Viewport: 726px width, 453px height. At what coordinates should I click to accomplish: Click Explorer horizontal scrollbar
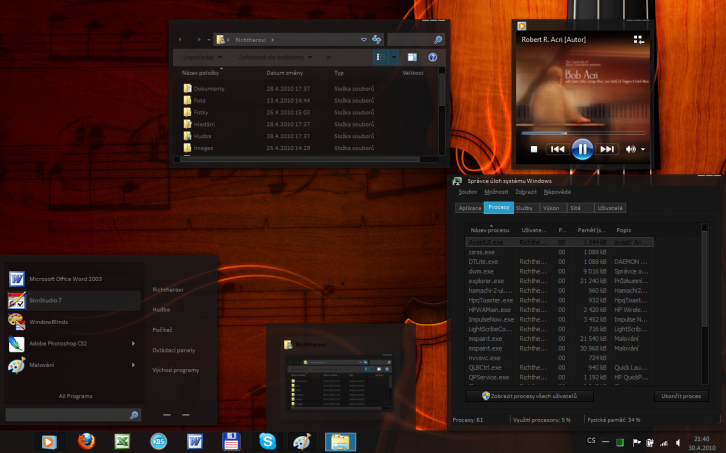(300, 159)
